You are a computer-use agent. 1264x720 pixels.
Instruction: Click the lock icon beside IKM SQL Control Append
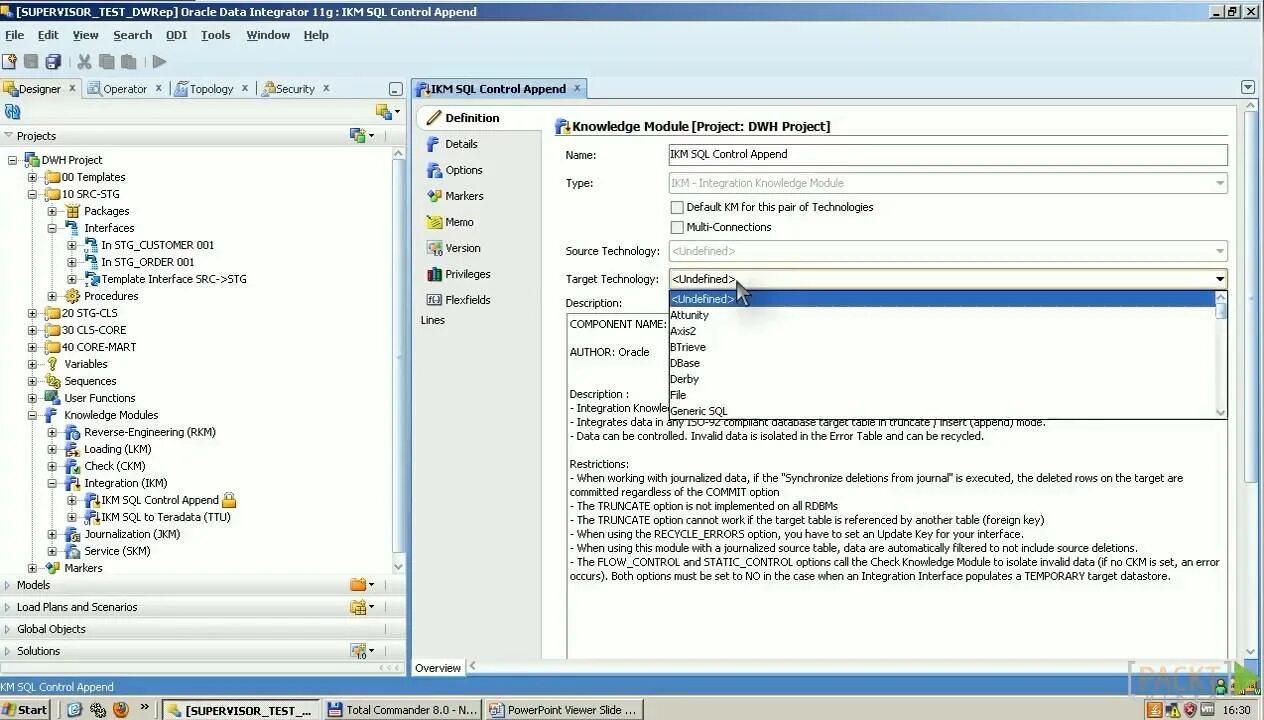coord(229,500)
